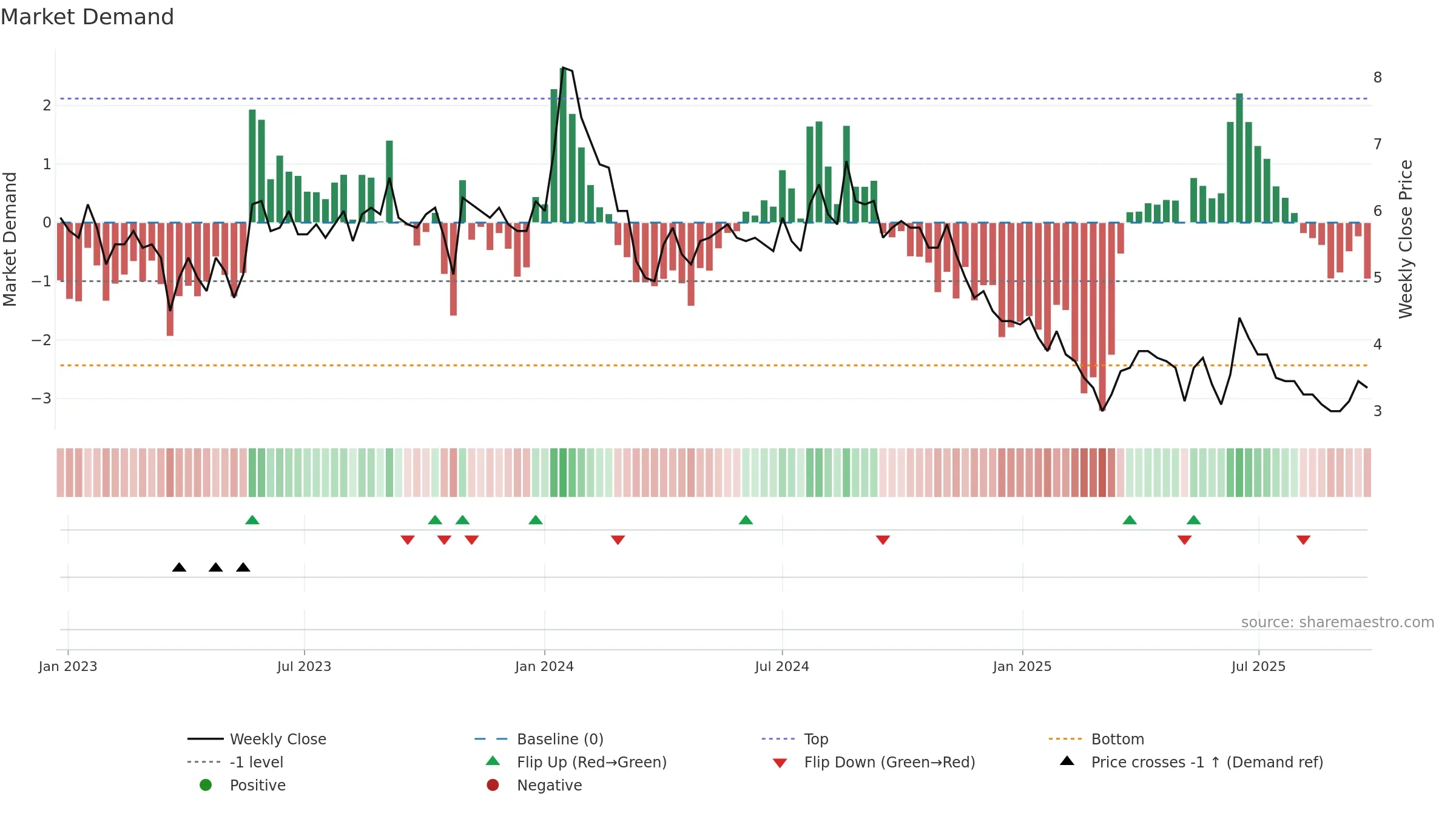
Task: Click the red Negative legend dot
Action: 493,785
